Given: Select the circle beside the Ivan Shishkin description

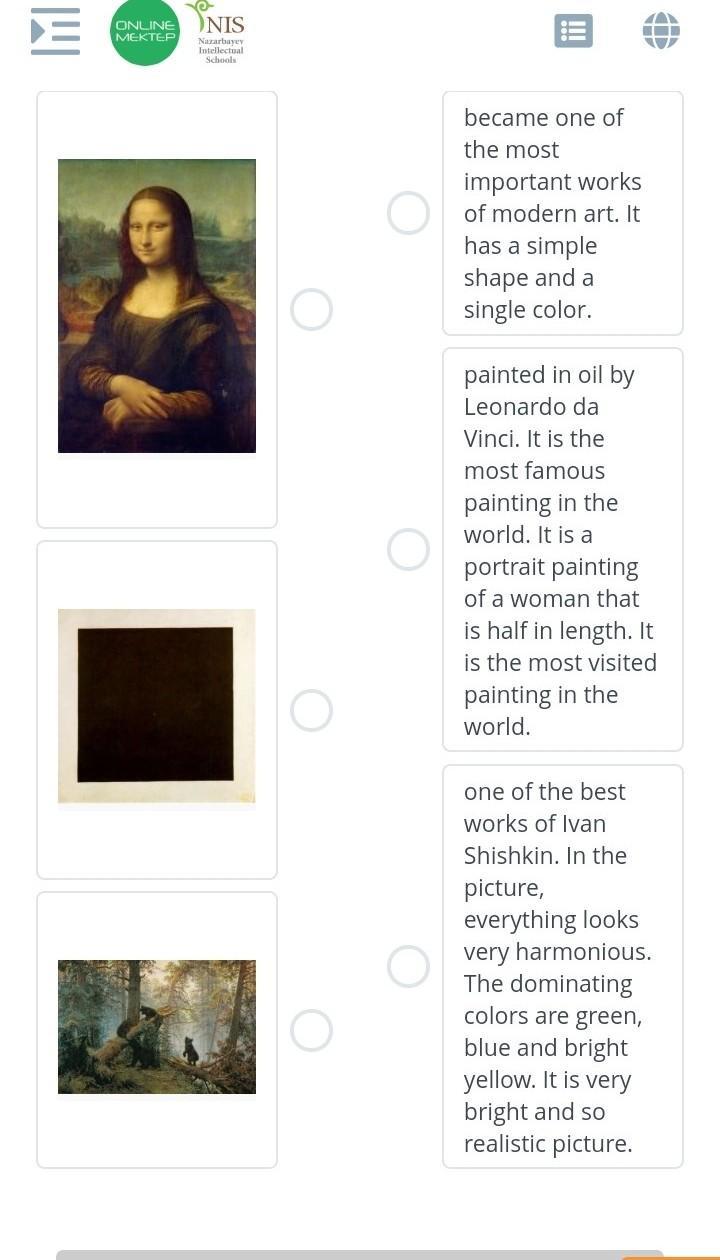Looking at the screenshot, I should click(408, 966).
